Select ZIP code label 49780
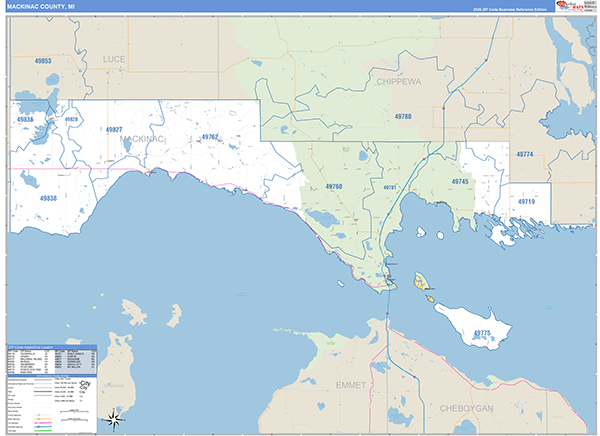Screen dimensions: 600x436 tap(403, 116)
